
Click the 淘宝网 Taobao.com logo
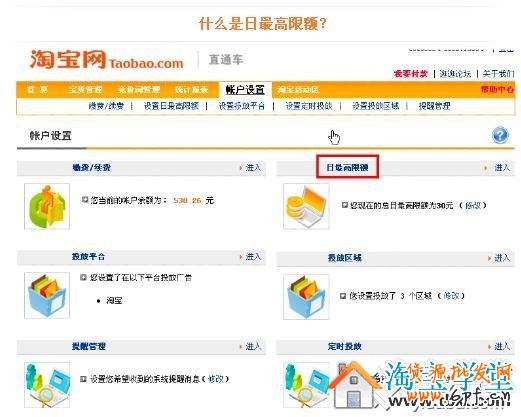[x=107, y=60]
